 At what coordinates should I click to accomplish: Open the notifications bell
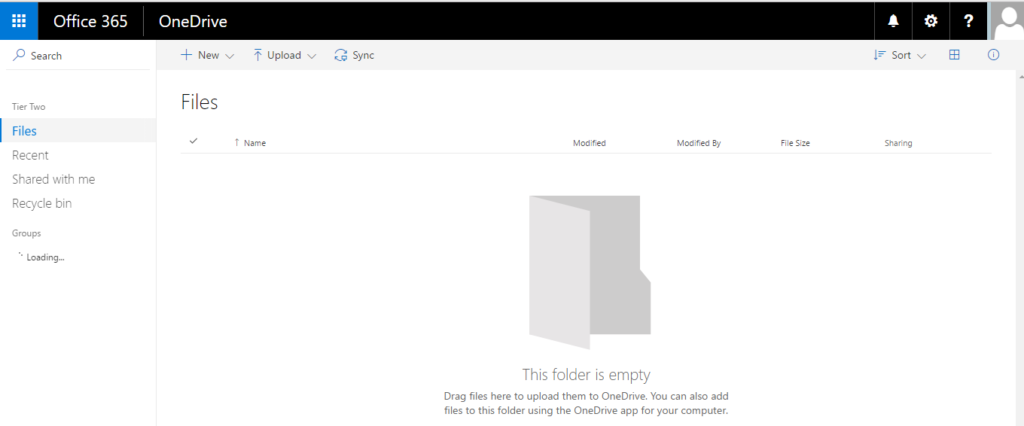[893, 21]
